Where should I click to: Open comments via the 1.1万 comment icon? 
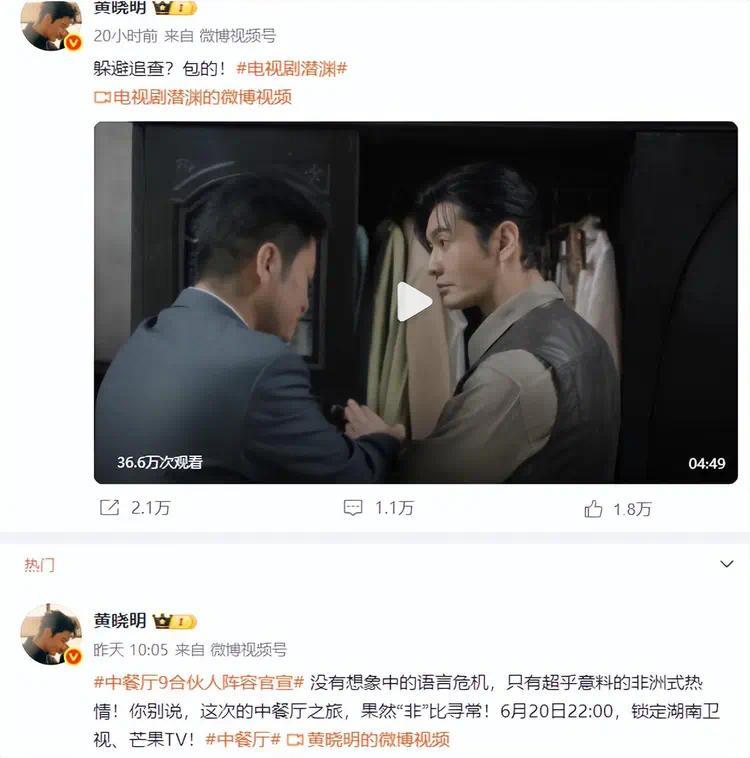353,508
